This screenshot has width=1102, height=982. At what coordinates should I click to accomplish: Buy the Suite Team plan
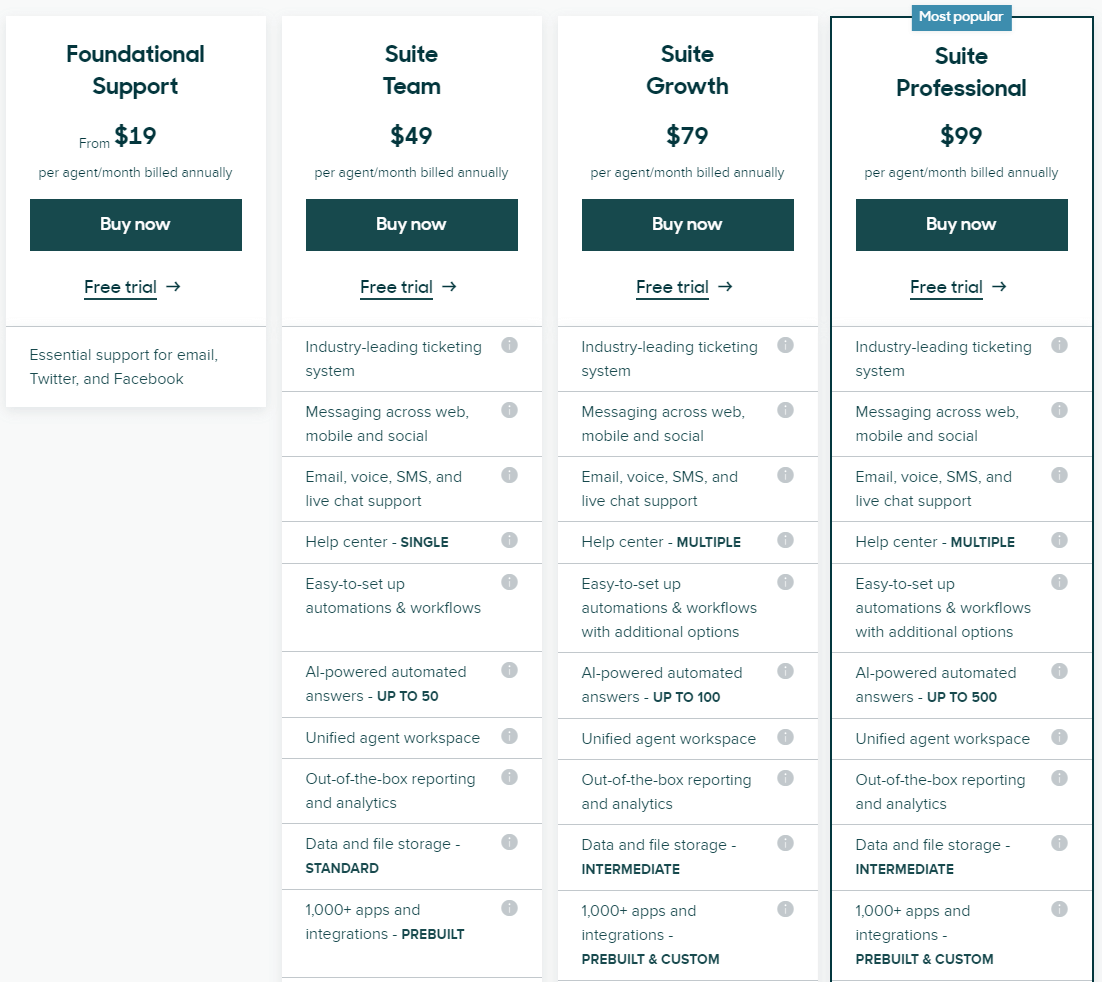tap(411, 225)
